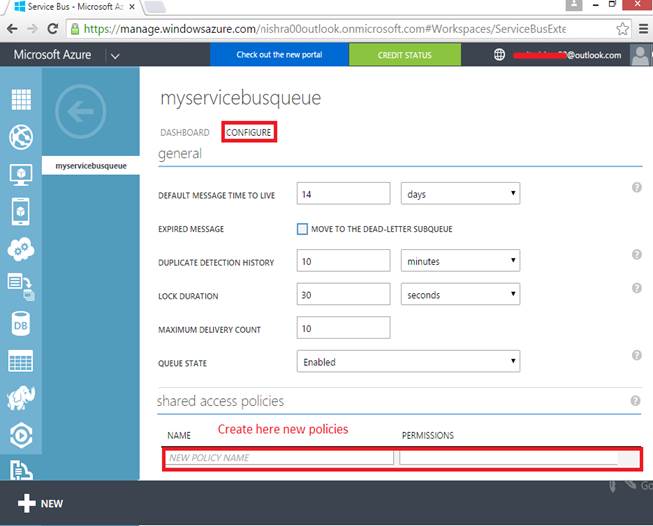Open Service Bus icon at sidebar bottom
Viewport: 653px width, 526px height.
coord(21,470)
